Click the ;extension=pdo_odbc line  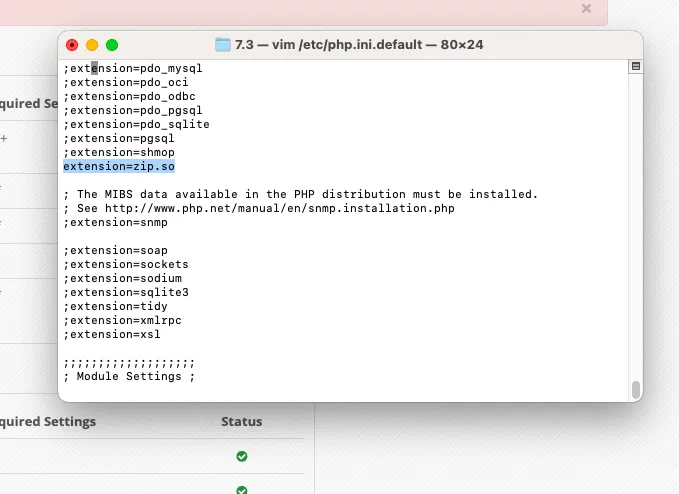pyautogui.click(x=129, y=96)
